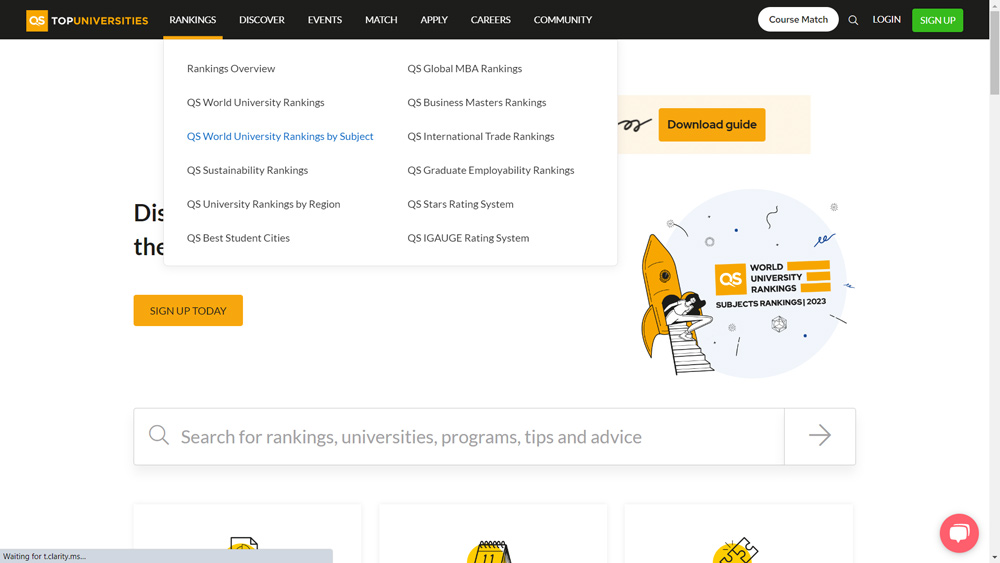Select Rankings Overview link
Image resolution: width=1000 pixels, height=563 pixels.
pyautogui.click(x=231, y=68)
